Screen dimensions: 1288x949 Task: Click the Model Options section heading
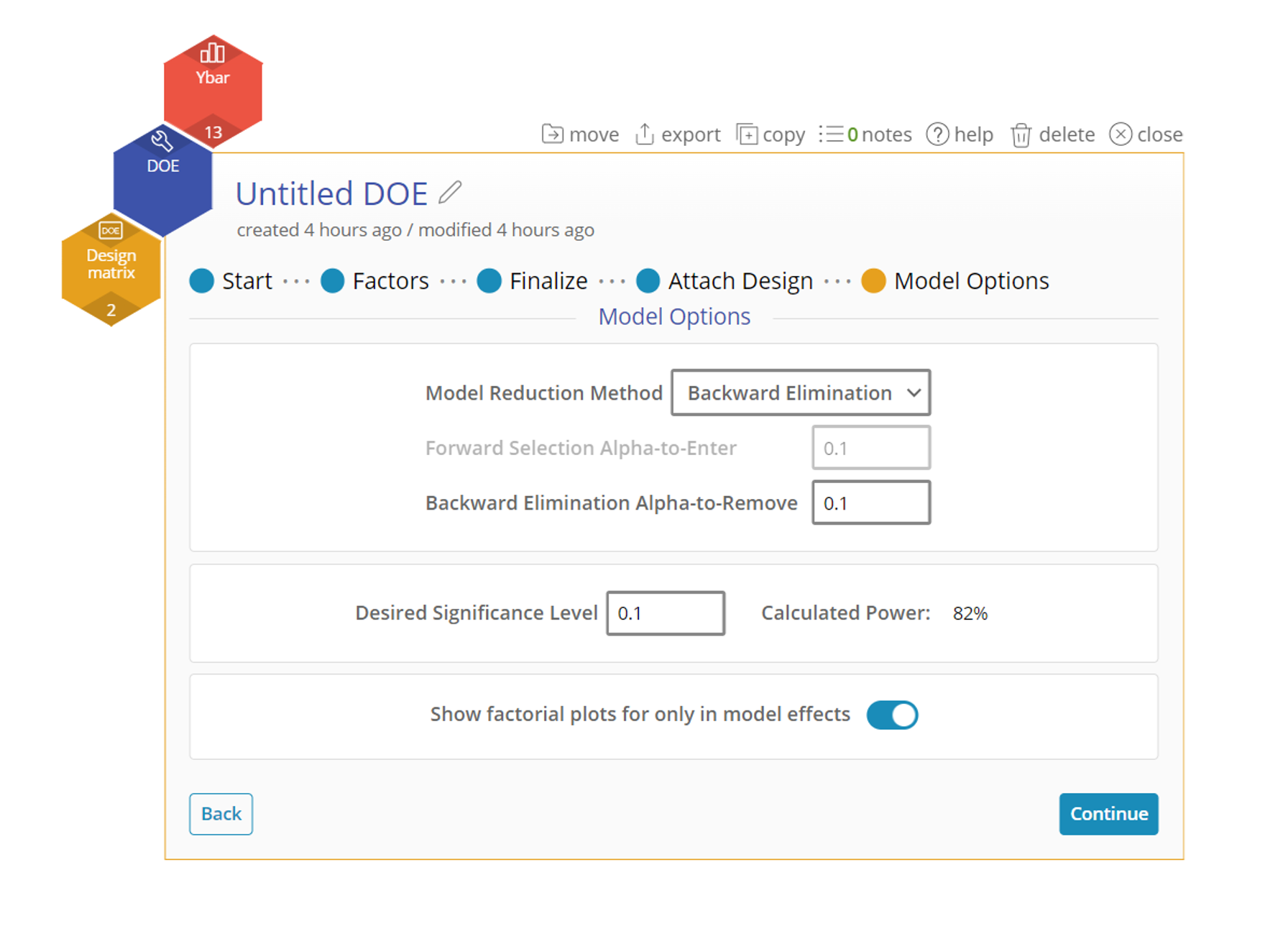tap(674, 316)
